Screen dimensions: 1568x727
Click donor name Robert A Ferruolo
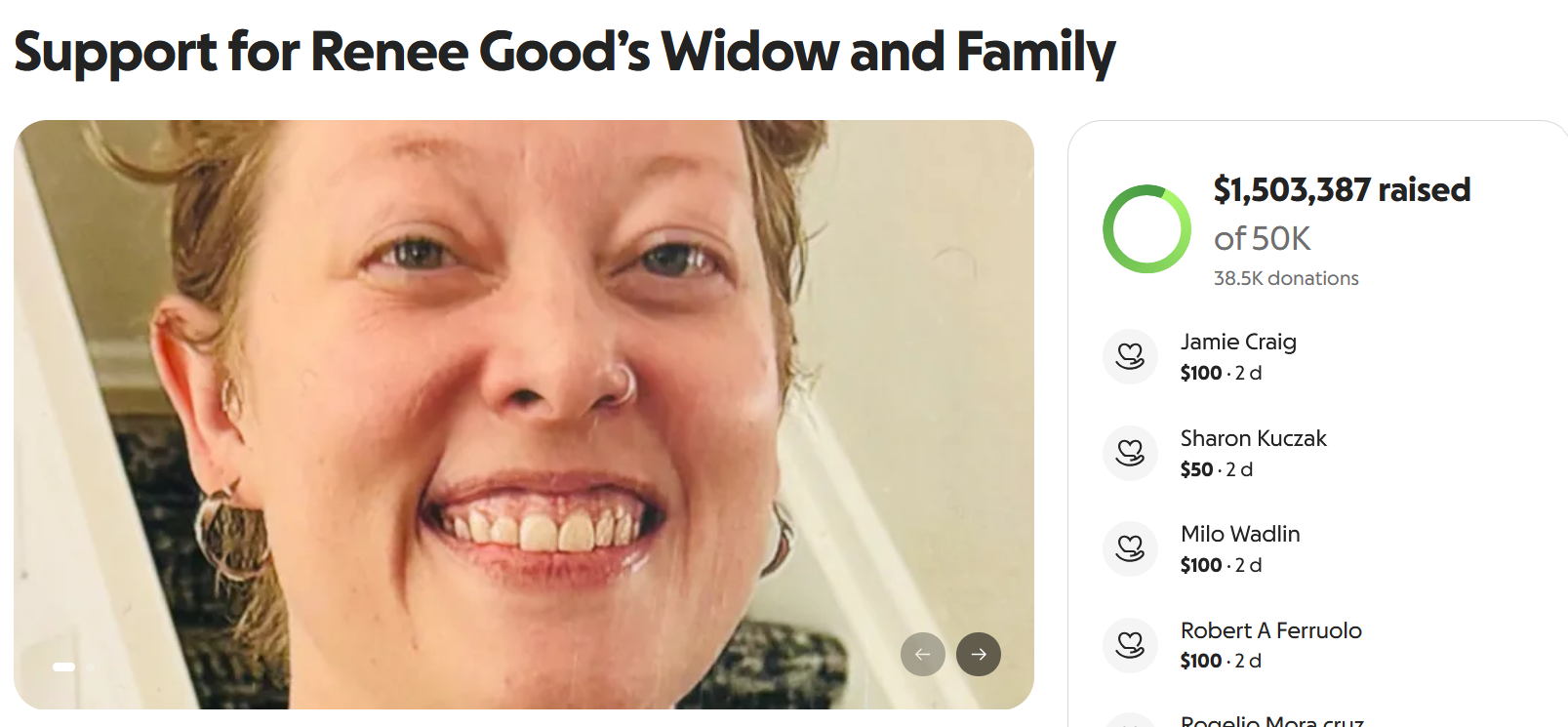[x=1270, y=630]
